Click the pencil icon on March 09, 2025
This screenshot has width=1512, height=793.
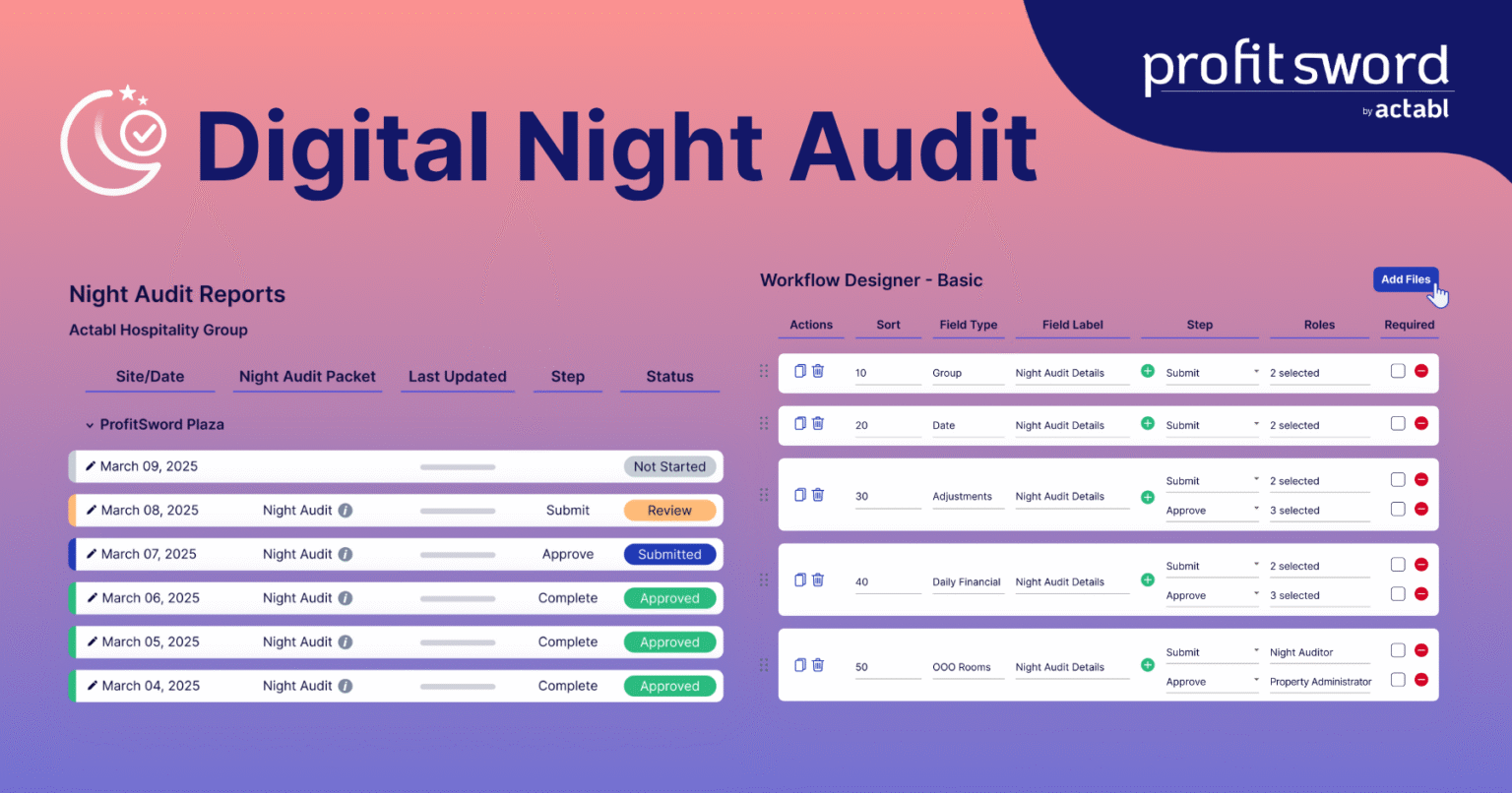coord(90,465)
